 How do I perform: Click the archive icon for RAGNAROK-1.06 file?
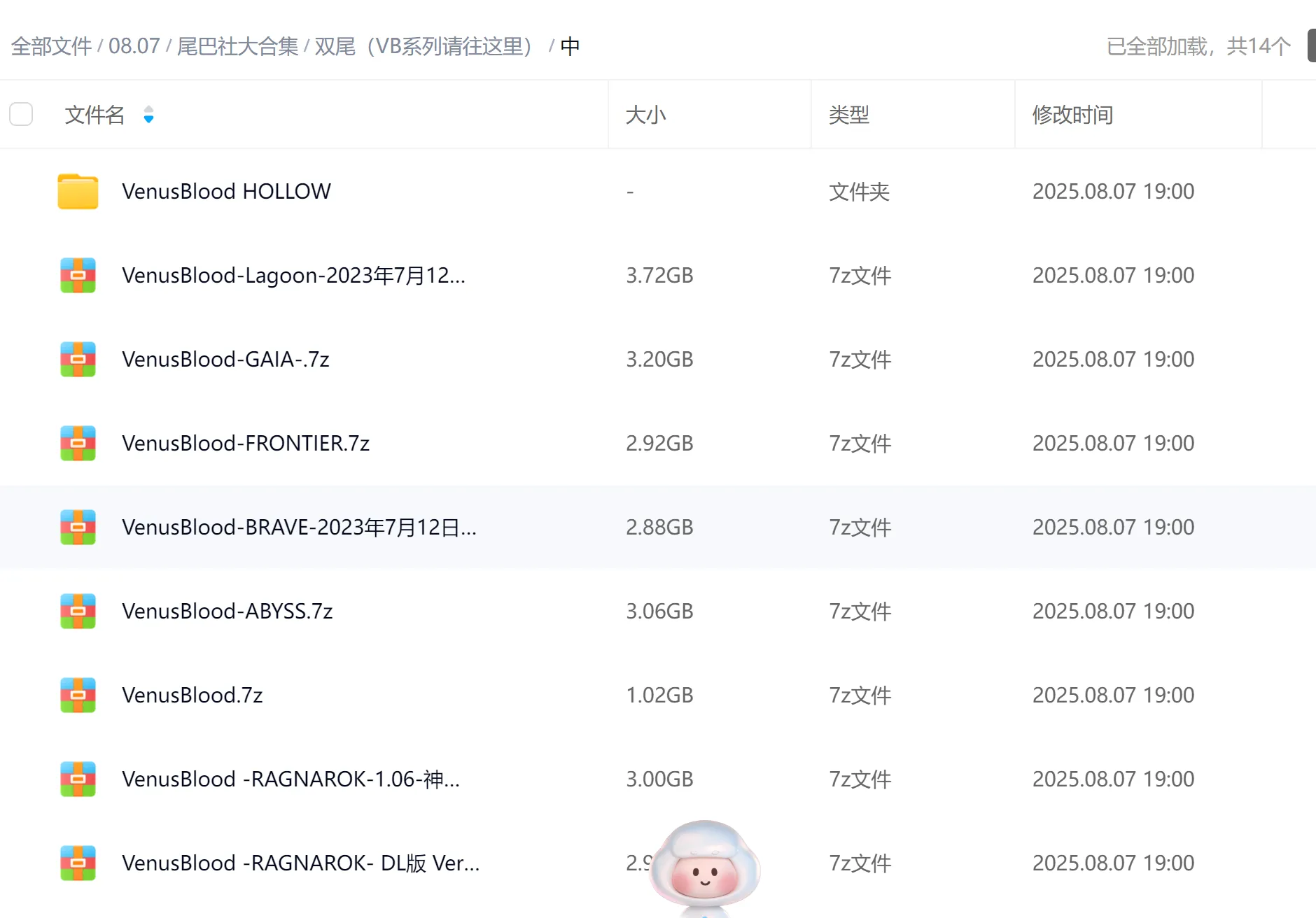coord(78,779)
